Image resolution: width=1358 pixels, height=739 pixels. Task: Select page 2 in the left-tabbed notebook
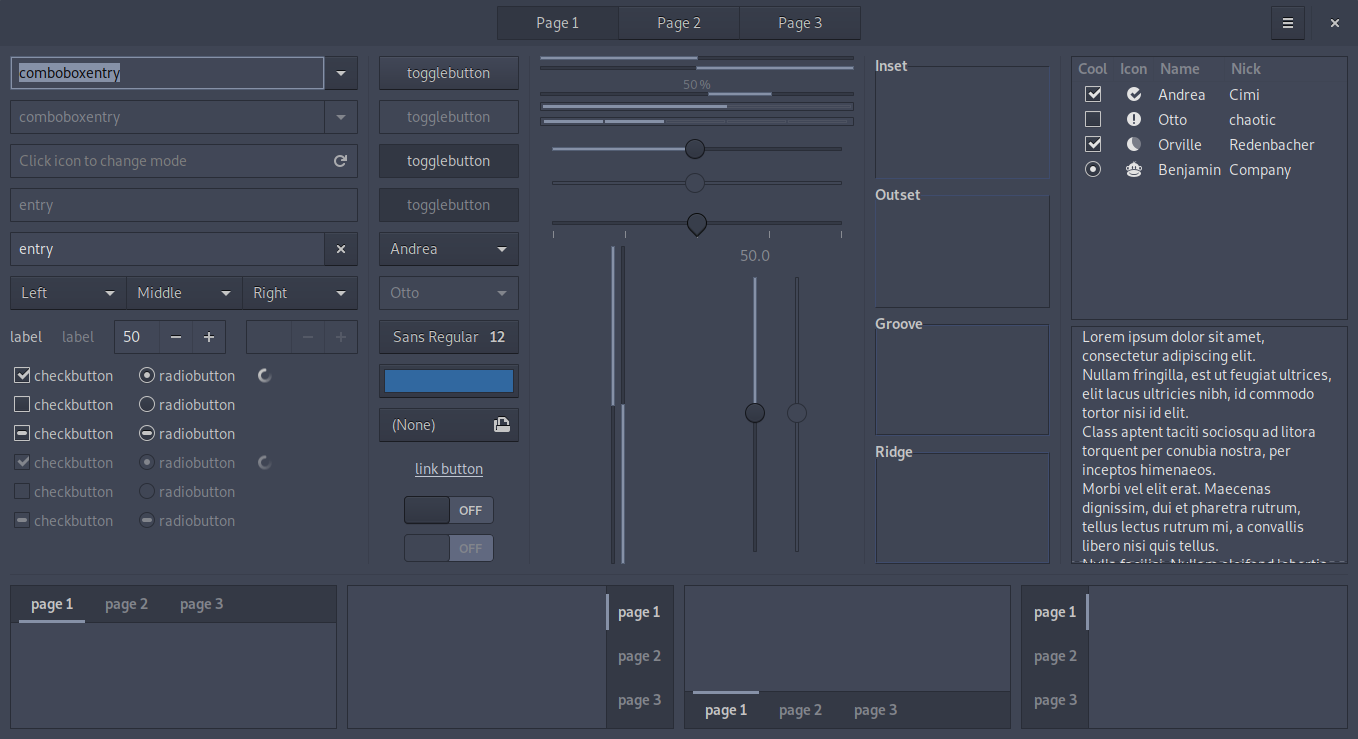coord(1055,656)
